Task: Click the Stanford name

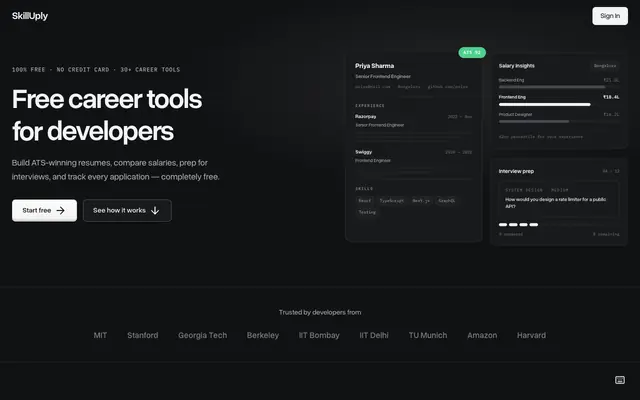Action: 142,335
